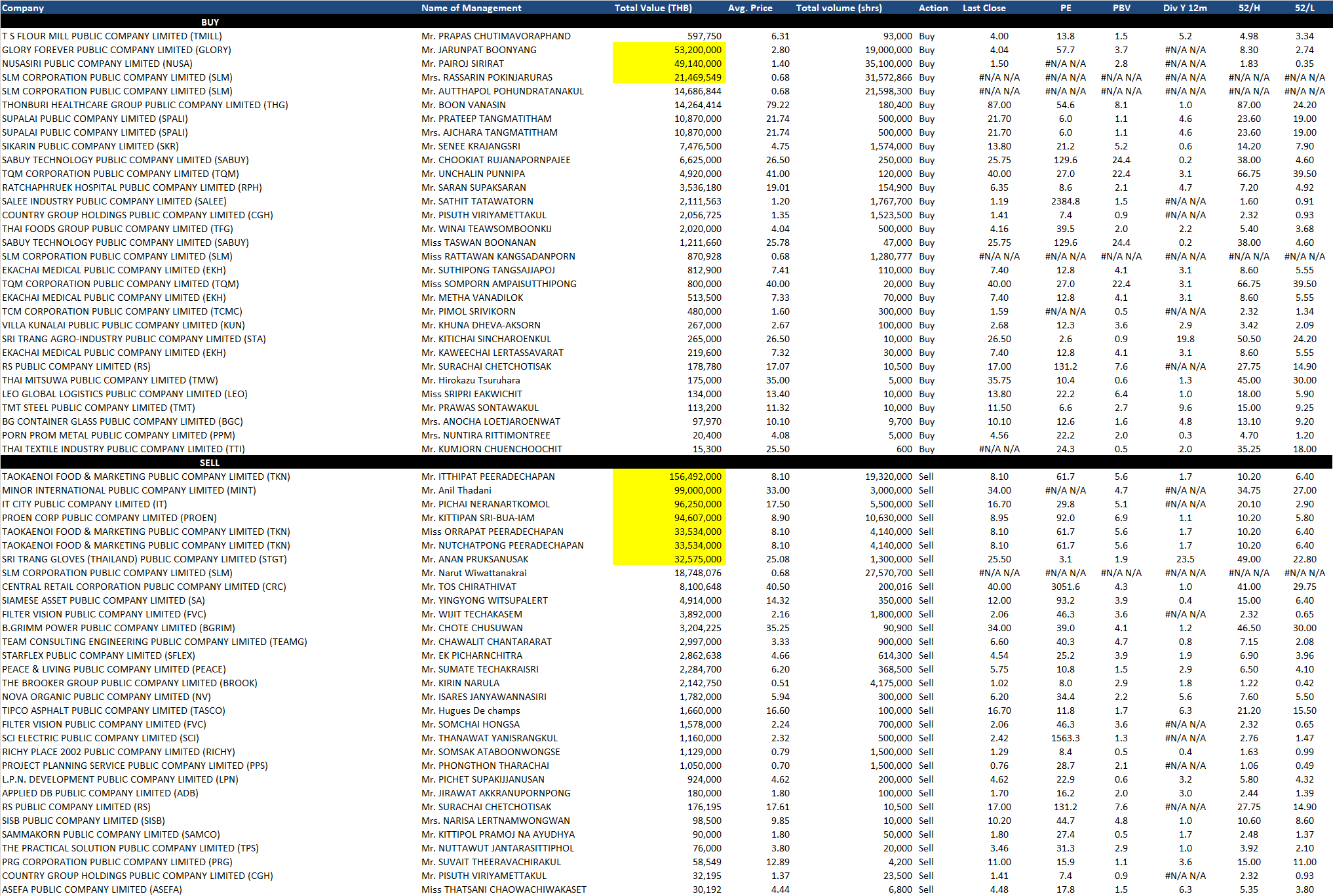Select Mr. Hirokazu Tsuruhara cell
The width and height of the screenshot is (1333, 896).
coord(471,380)
